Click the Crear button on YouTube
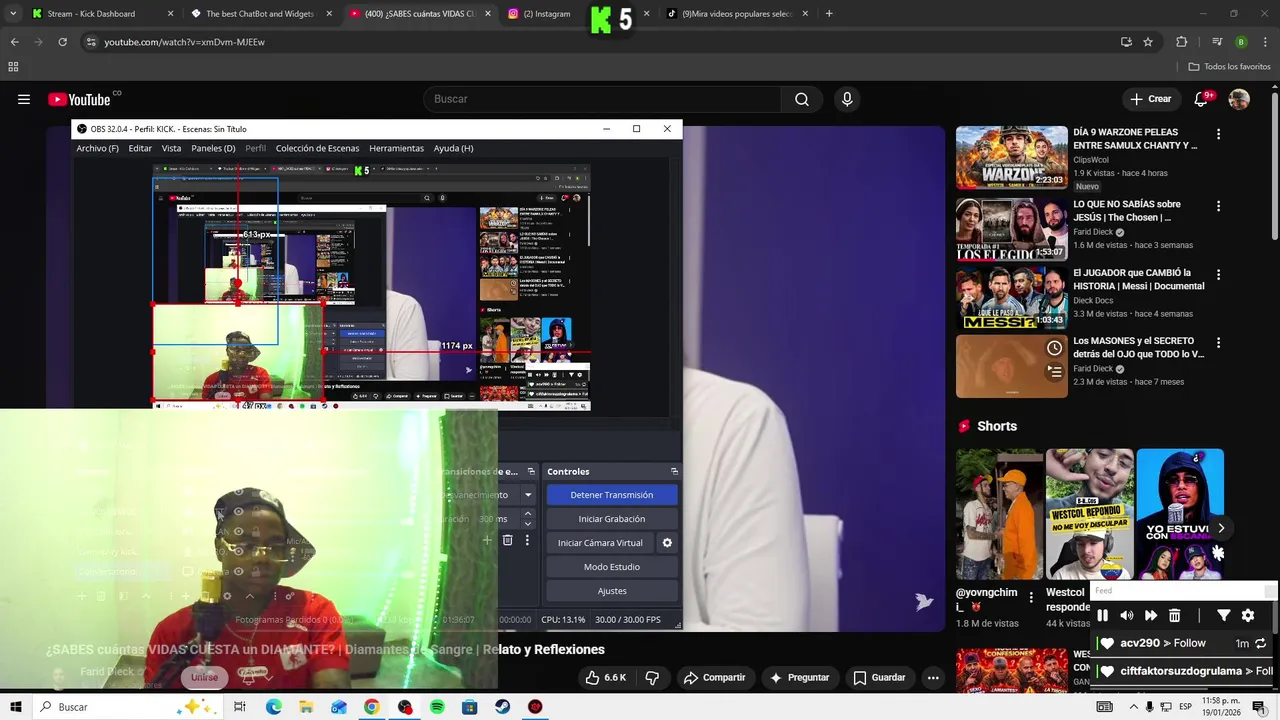The image size is (1280, 720). tap(1150, 99)
